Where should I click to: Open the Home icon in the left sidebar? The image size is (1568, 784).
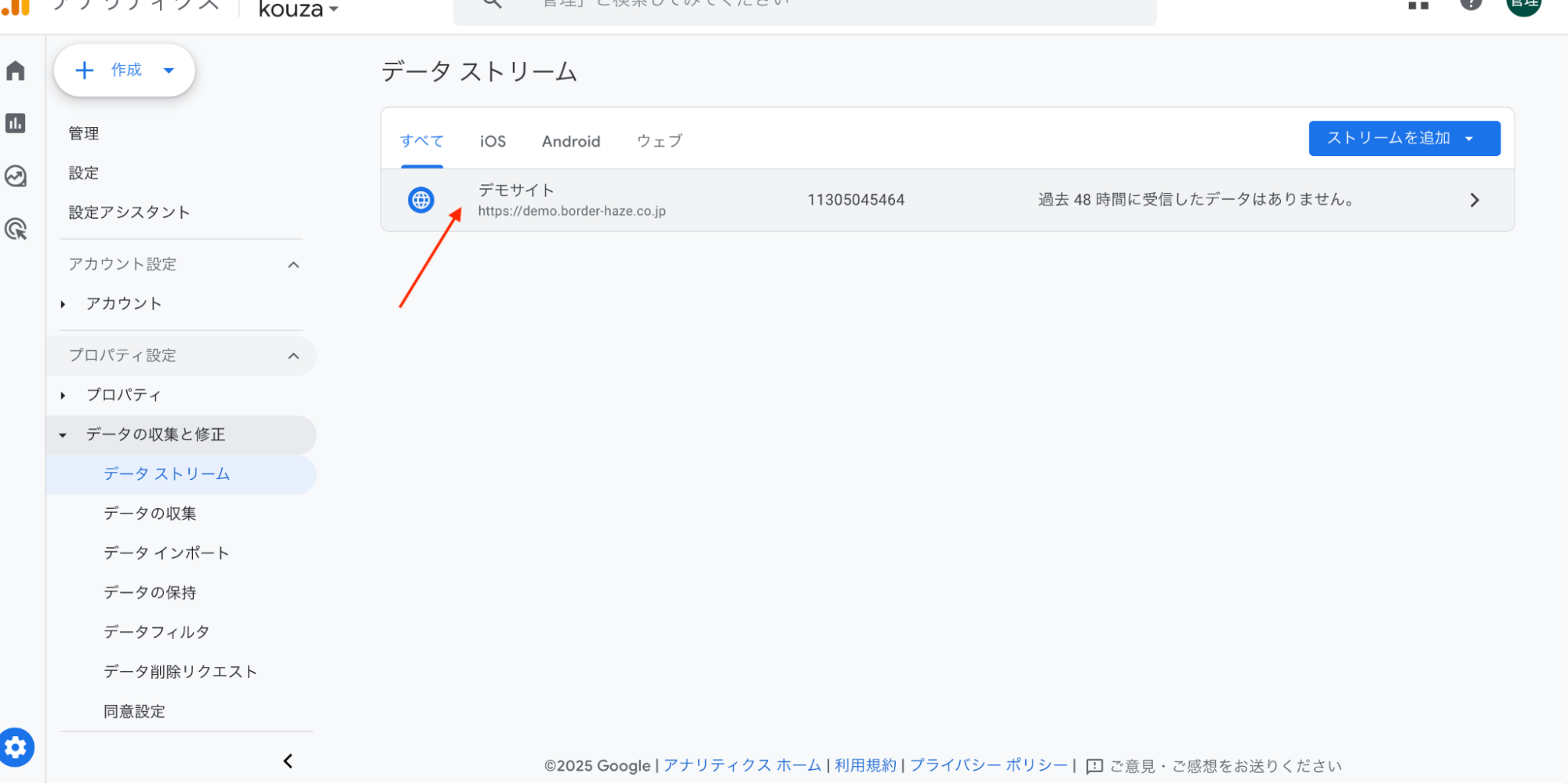16,71
